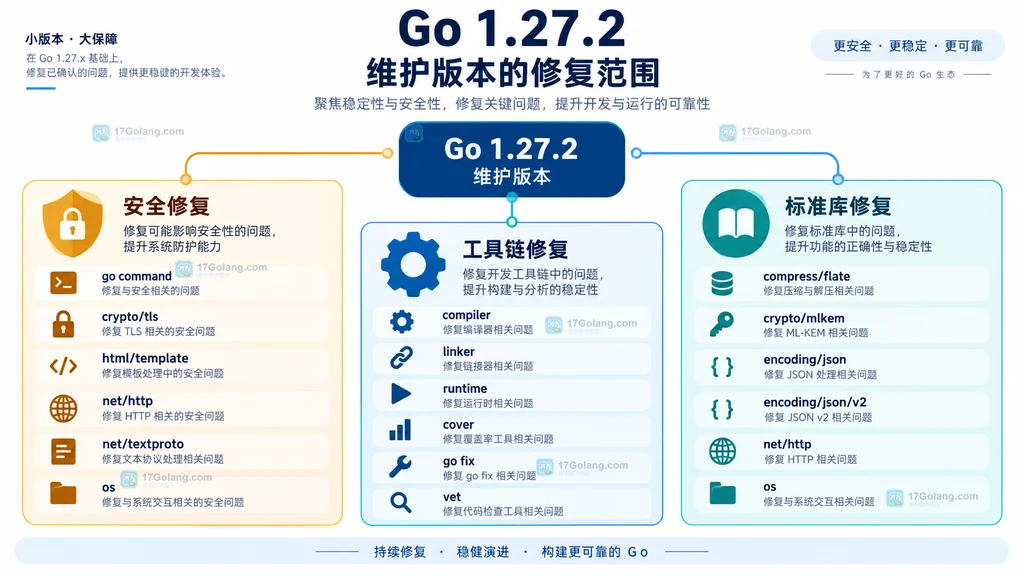The image size is (1024, 576).
Task: Click the central Go 1.27.2 维护版本 box
Action: (512, 159)
